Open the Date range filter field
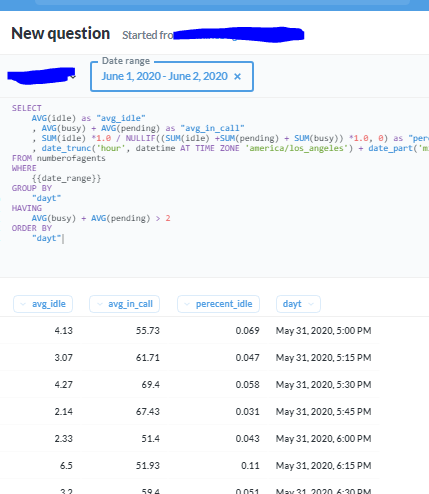The image size is (429, 494). coord(172,76)
